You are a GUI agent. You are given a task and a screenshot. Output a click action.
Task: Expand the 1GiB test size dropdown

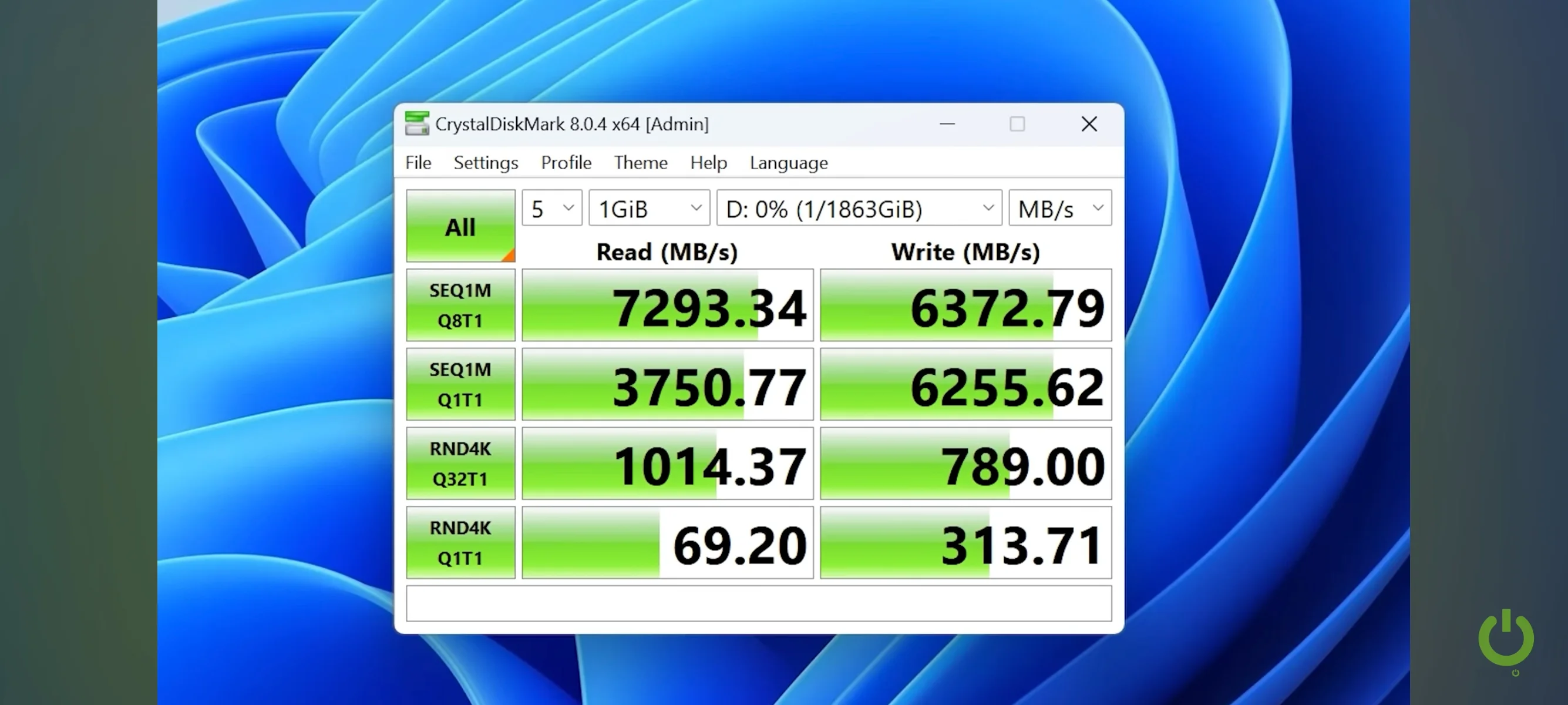649,209
